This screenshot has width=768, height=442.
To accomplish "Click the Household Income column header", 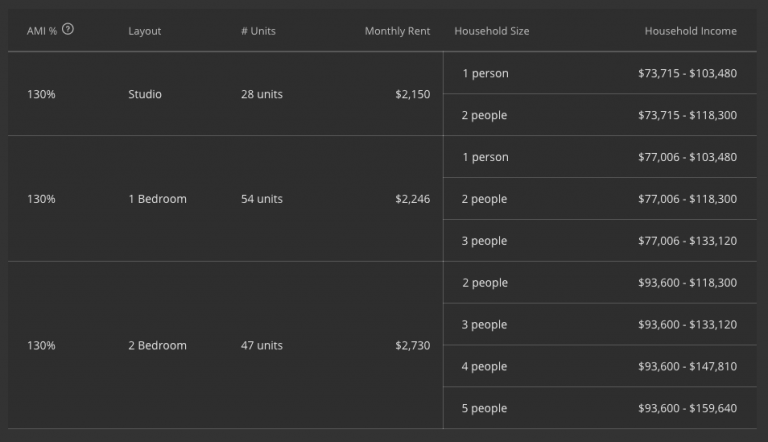I will [690, 31].
